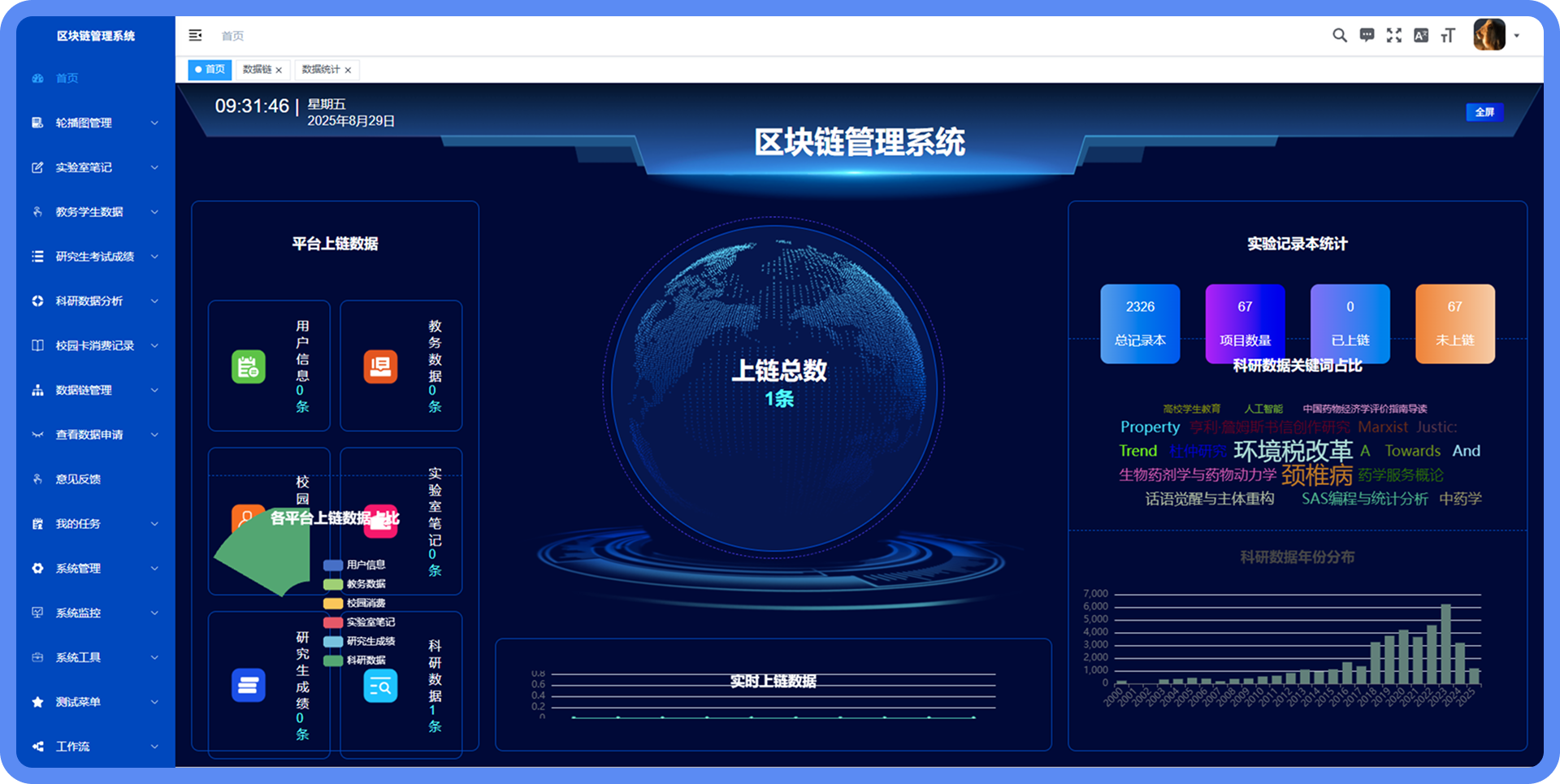Screen dimensions: 1560x784
Task: Switch to the 数据统计 tab
Action: [x=321, y=70]
